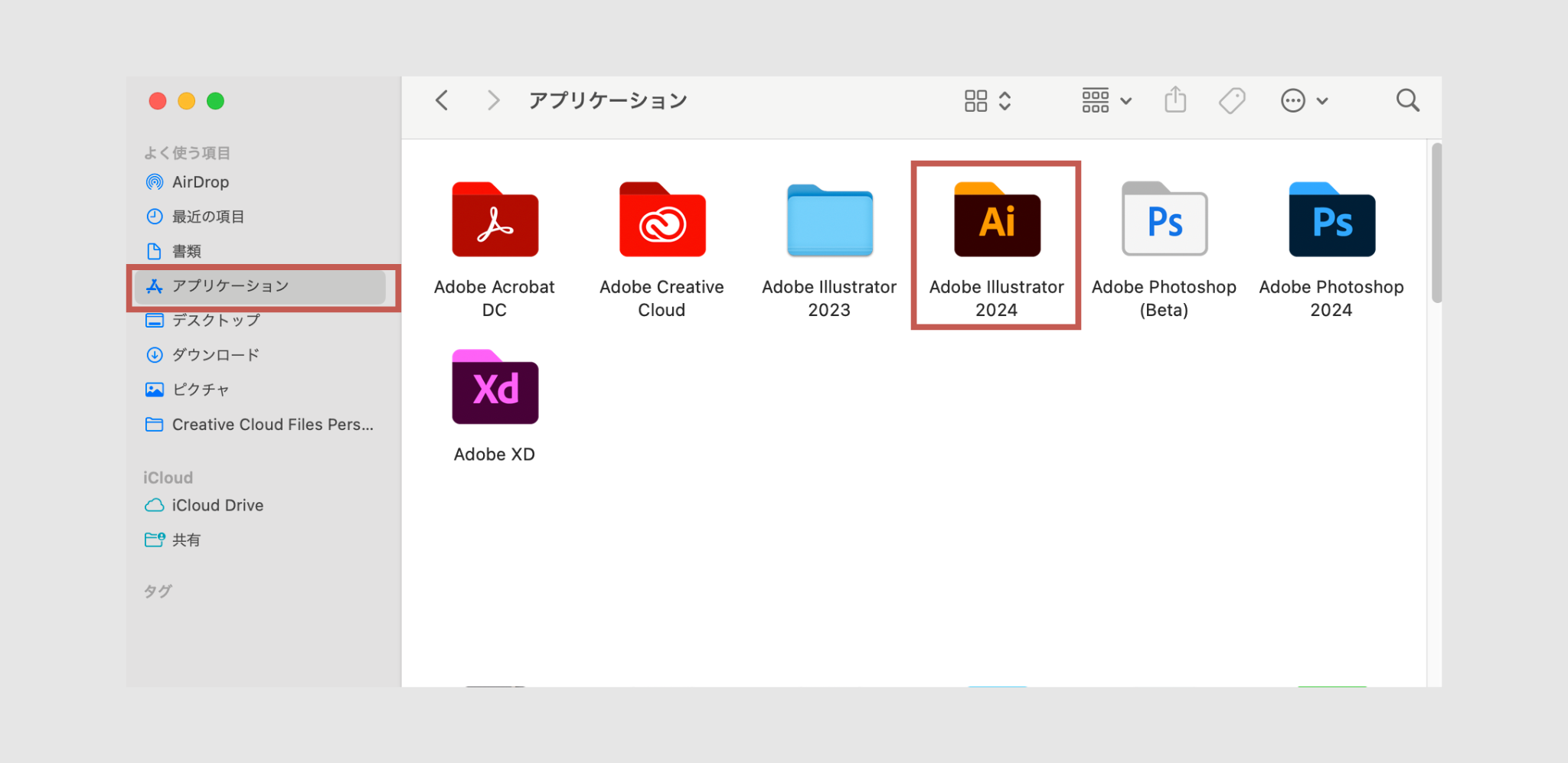Open the Adobe Photoshop 2024 folder
Screen dimensions: 1568x763
pyautogui.click(x=1331, y=222)
